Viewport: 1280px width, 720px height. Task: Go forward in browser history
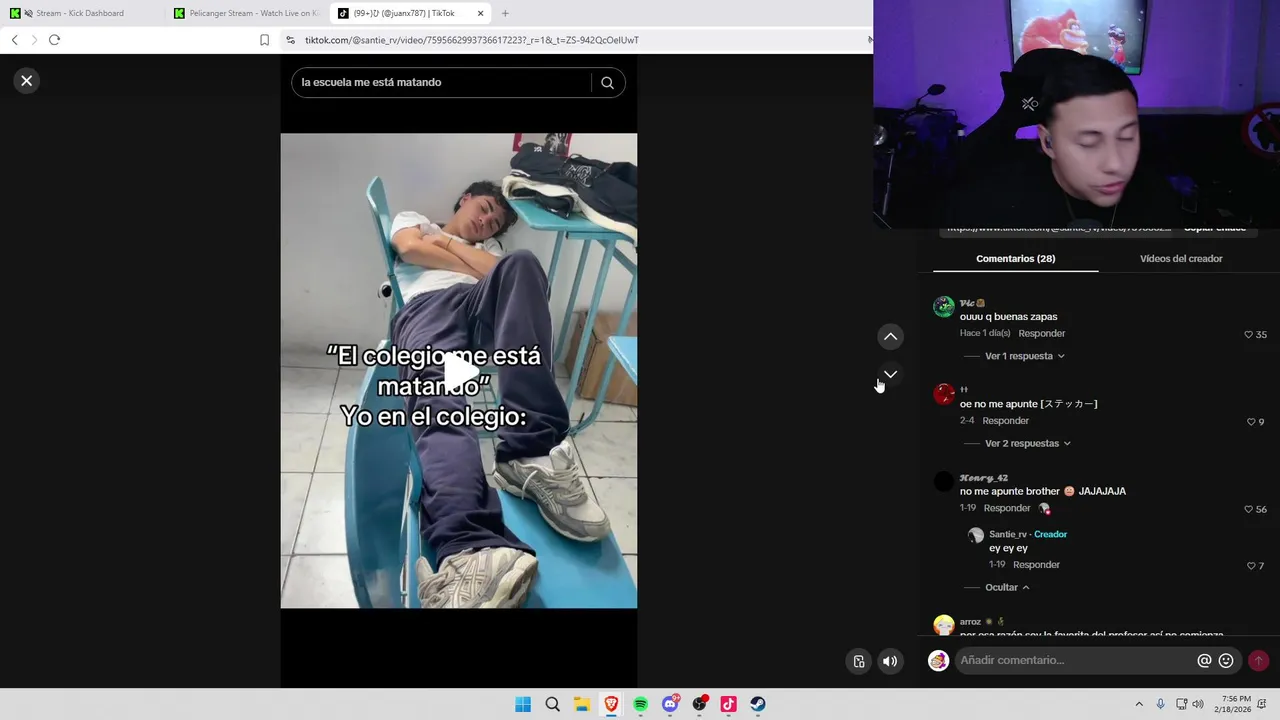pos(34,40)
